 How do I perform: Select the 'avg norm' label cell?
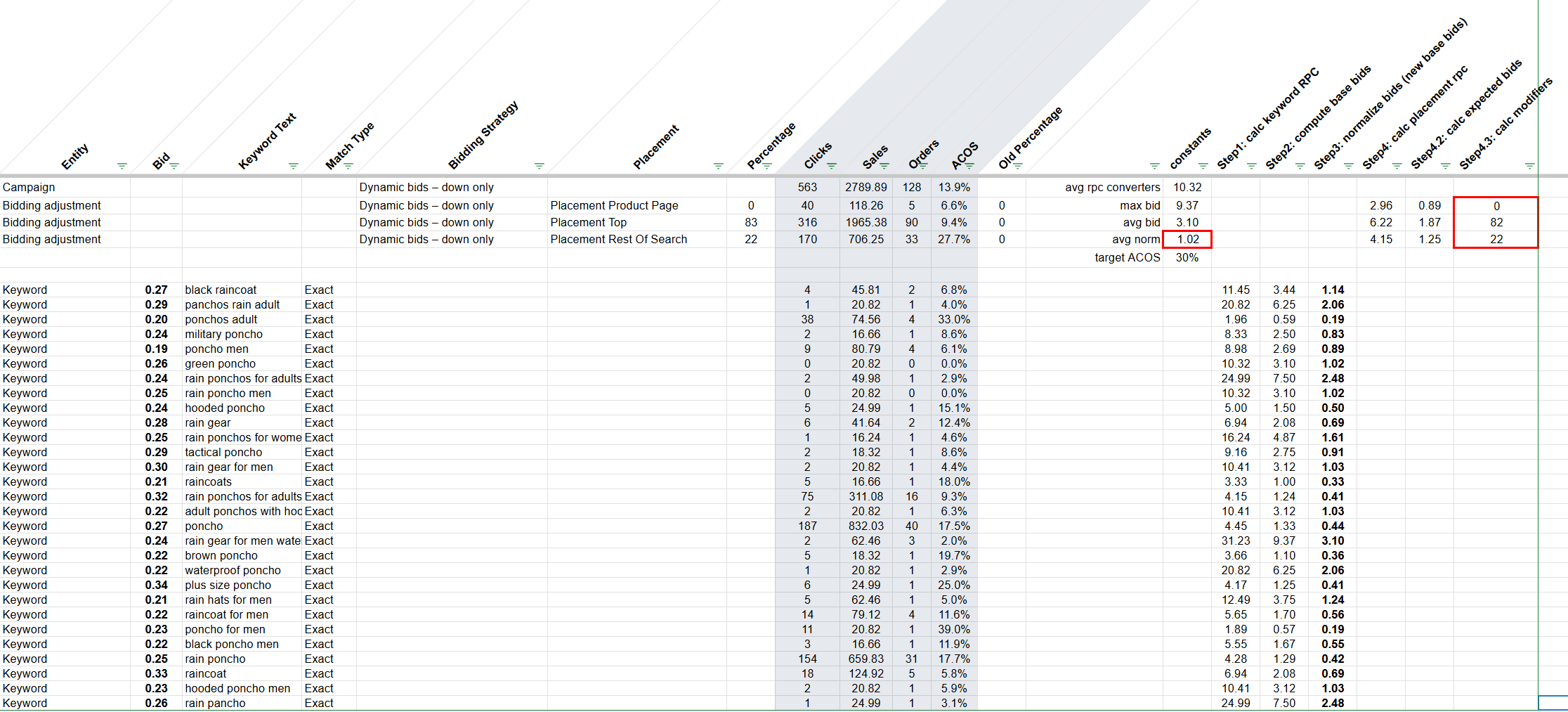click(x=1095, y=239)
